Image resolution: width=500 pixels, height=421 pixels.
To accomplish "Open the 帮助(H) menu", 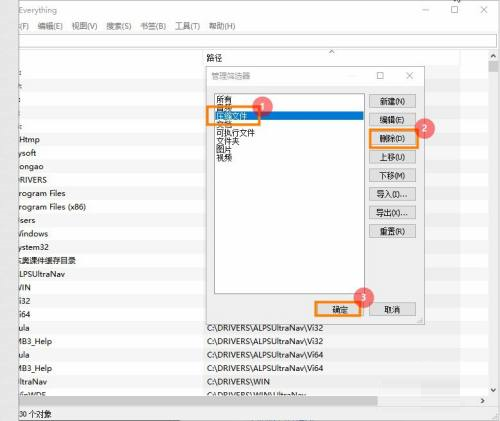I will (x=222, y=26).
